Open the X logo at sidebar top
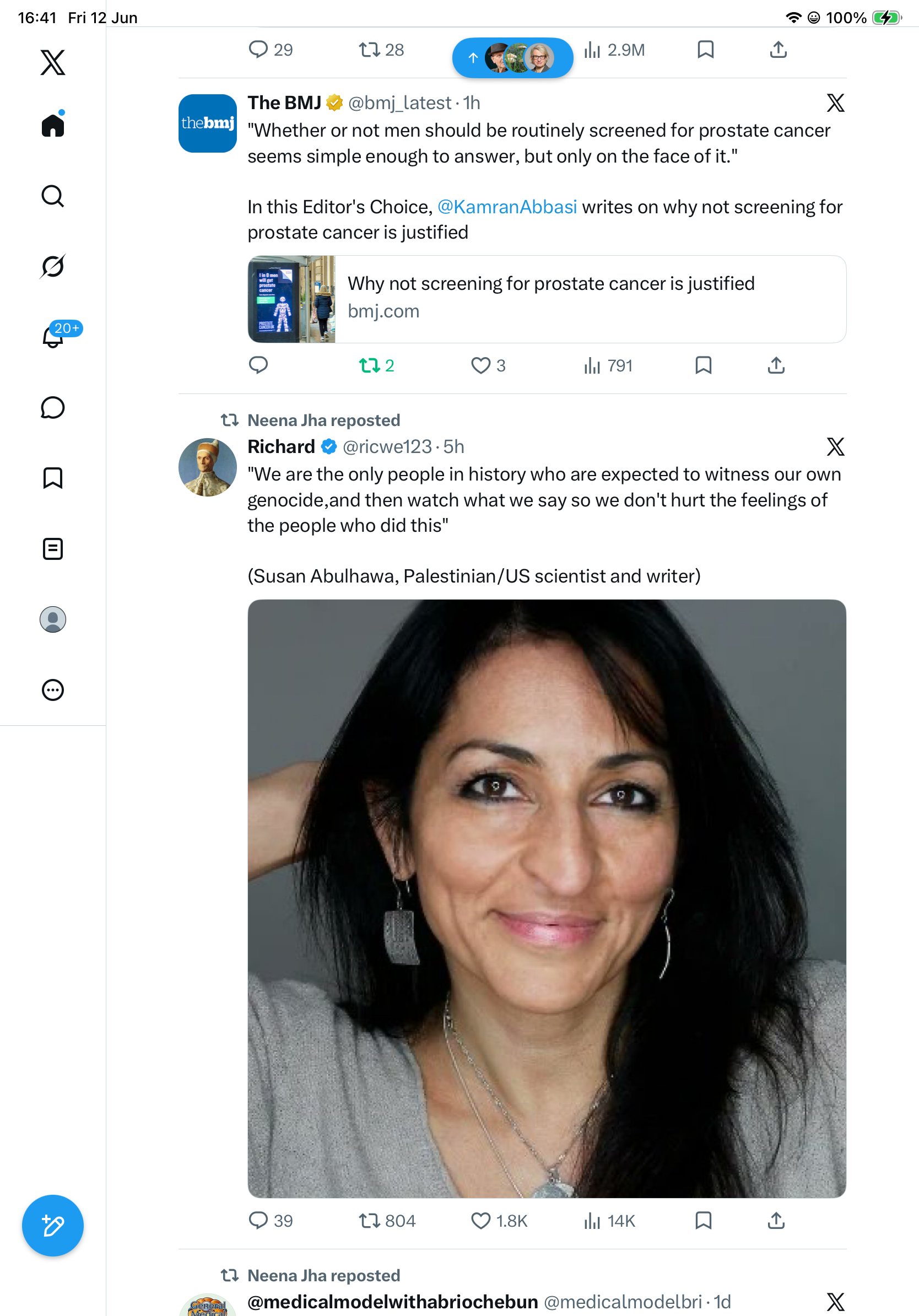Viewport: 919px width, 1316px height. click(x=53, y=62)
